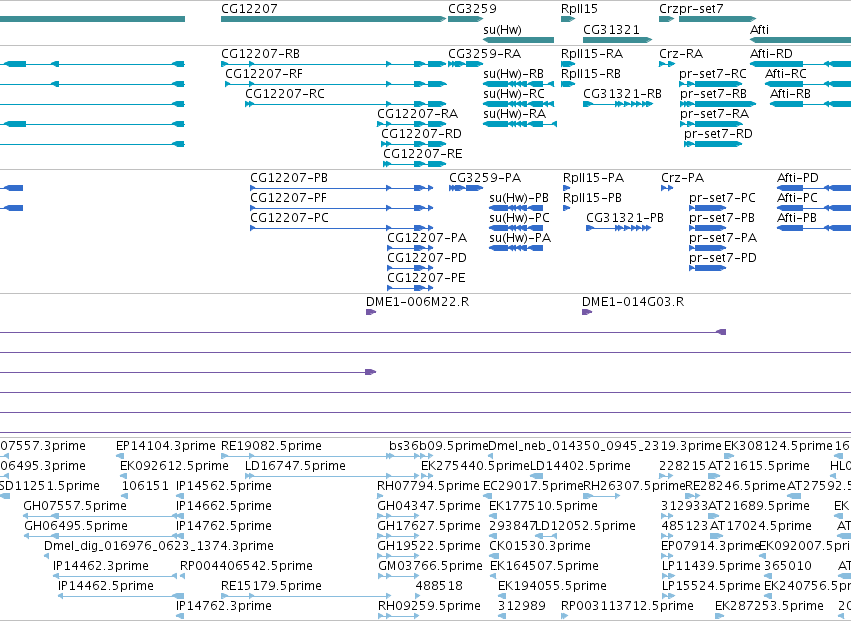Select EST RH26307.5prime
851x621 pixels.
[602, 496]
